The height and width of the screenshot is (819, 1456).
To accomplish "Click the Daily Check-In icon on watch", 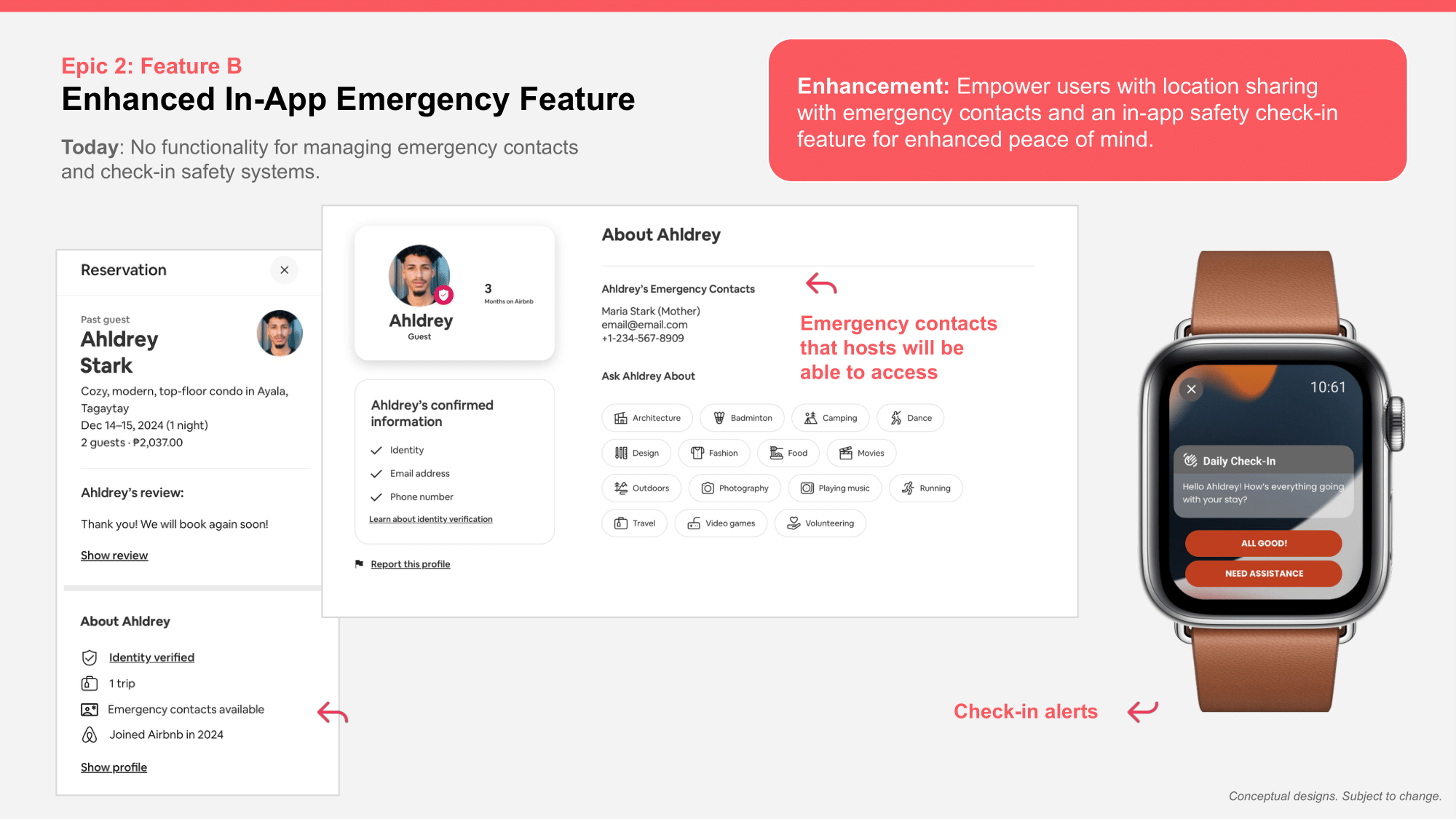I will pos(1190,461).
